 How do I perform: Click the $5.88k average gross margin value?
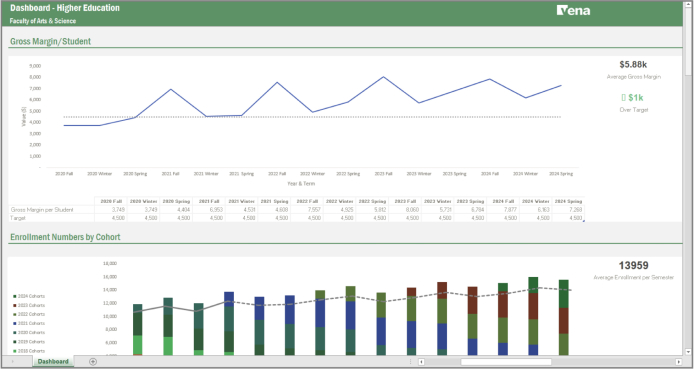click(633, 65)
